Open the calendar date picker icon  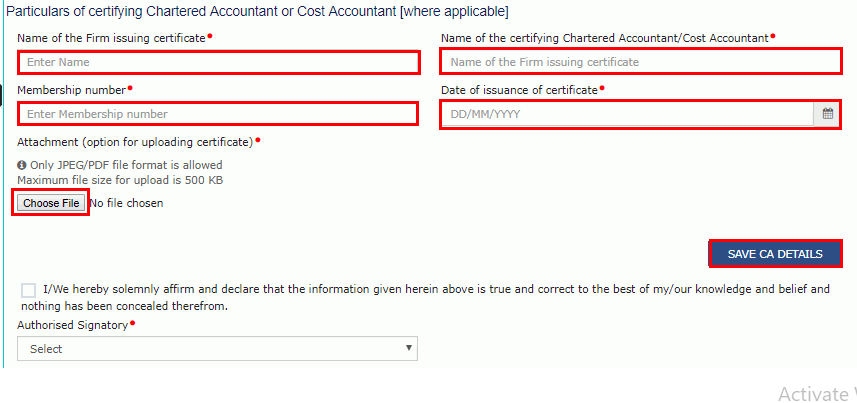[x=828, y=114]
